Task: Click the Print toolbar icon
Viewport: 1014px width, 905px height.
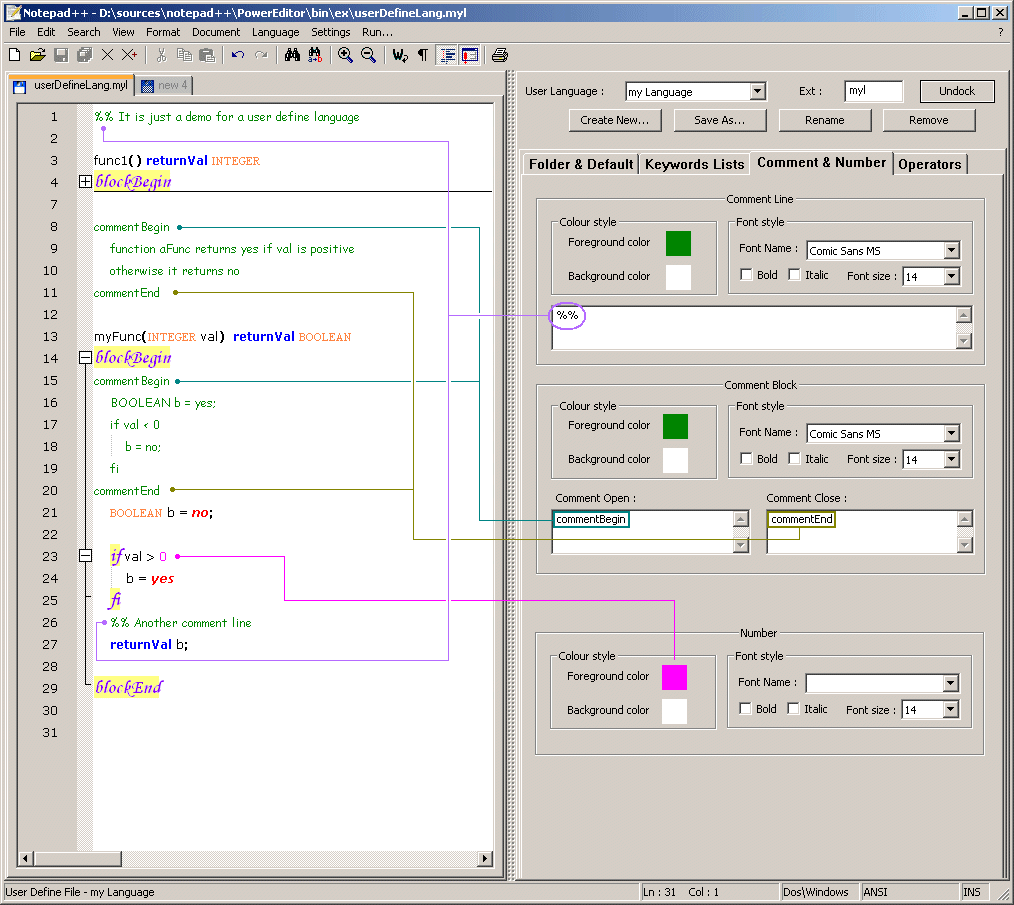Action: [499, 55]
